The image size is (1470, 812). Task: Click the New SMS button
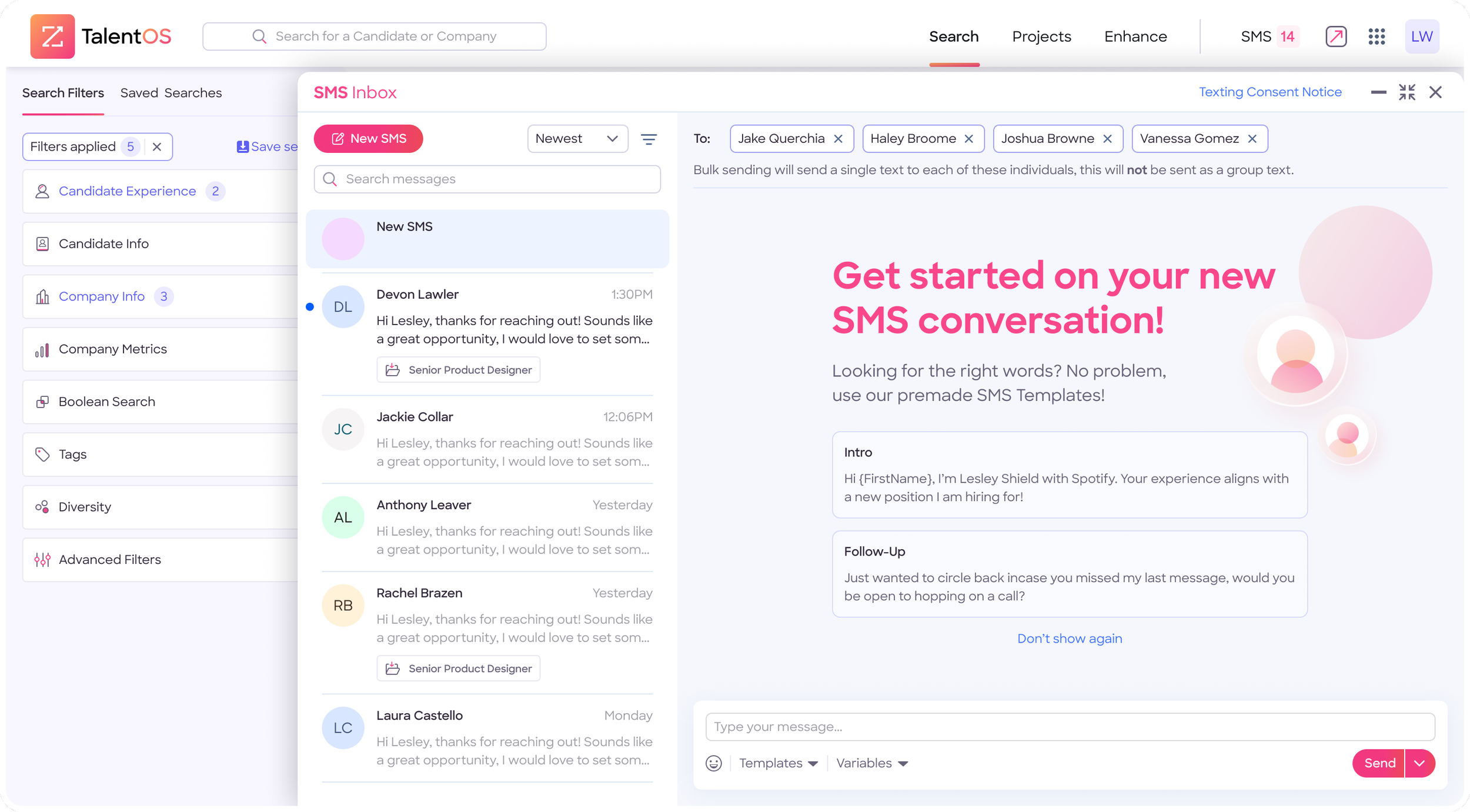click(x=369, y=139)
